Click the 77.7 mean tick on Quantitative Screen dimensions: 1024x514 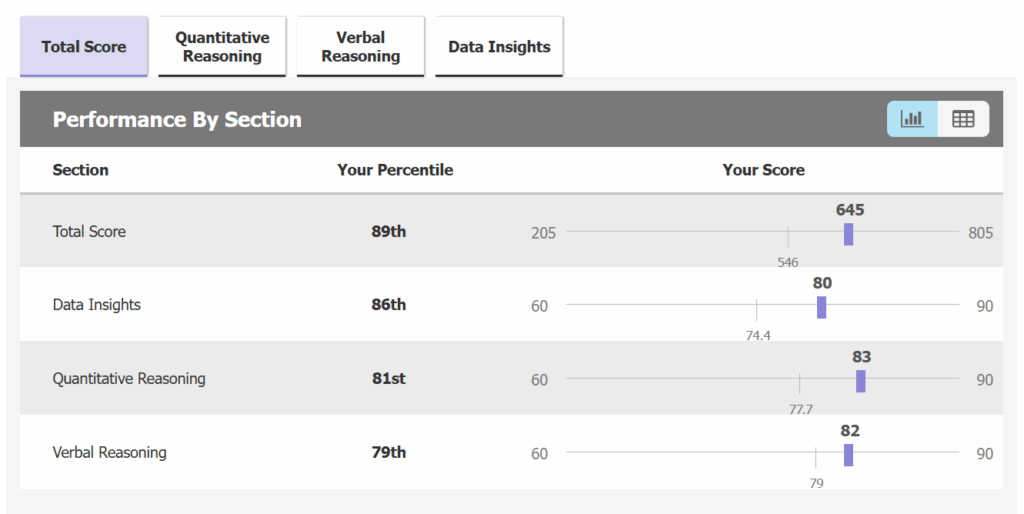[799, 384]
